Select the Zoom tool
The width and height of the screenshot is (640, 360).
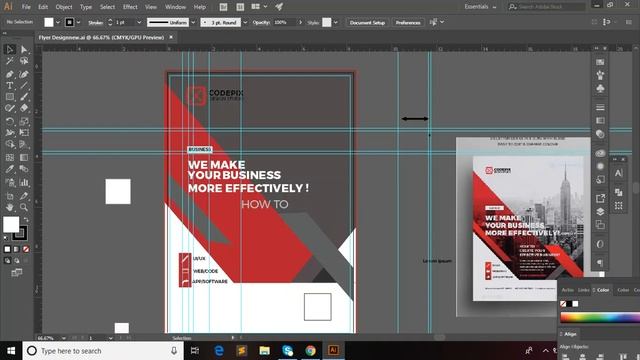[x=24, y=207]
